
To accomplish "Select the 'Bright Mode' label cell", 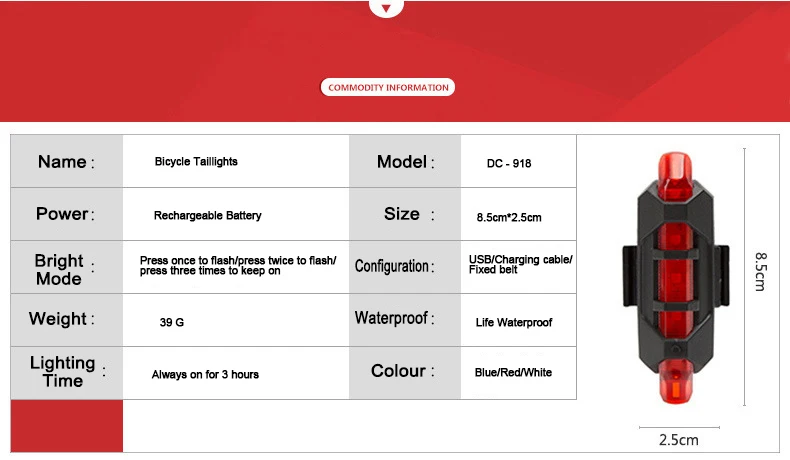I will [x=67, y=268].
